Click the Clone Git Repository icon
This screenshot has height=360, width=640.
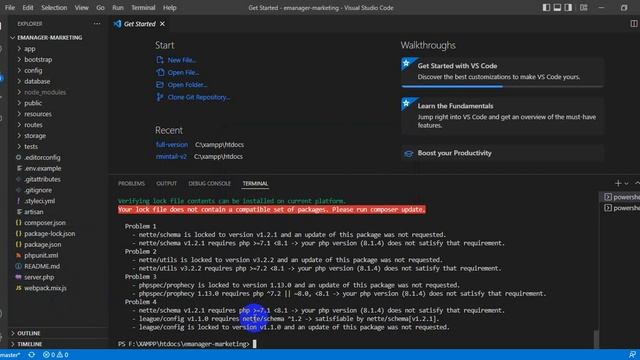pos(160,97)
